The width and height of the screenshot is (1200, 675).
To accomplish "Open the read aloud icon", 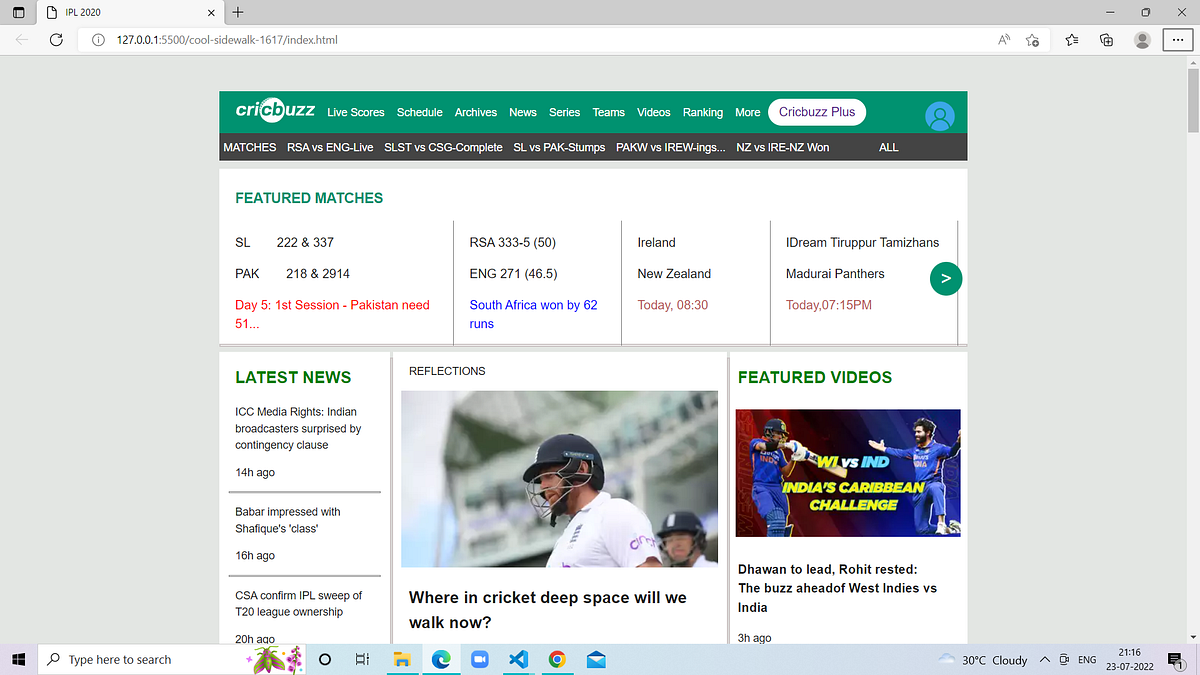I will click(x=1004, y=40).
